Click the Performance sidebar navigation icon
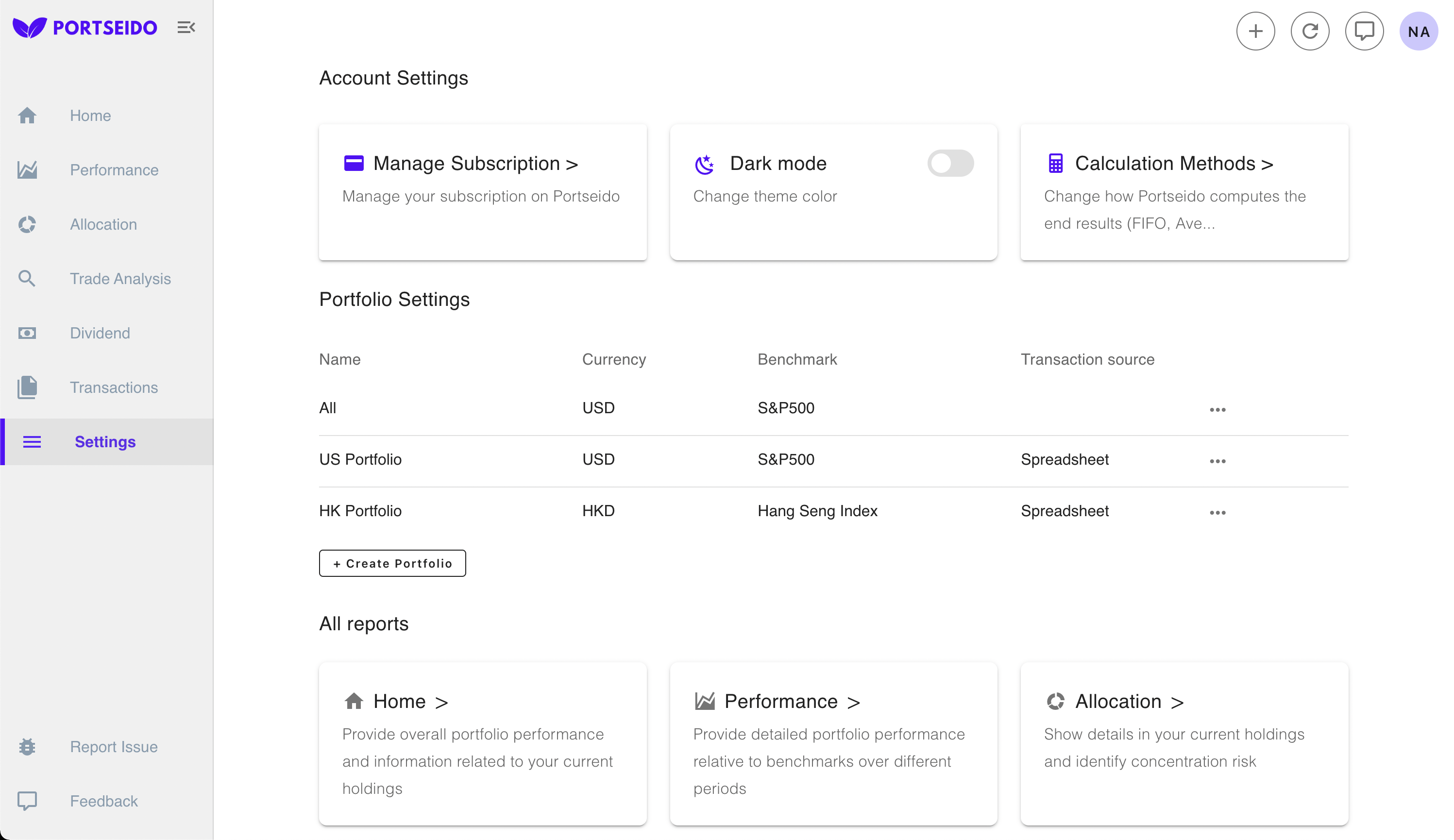Image resolution: width=1454 pixels, height=840 pixels. (x=28, y=170)
